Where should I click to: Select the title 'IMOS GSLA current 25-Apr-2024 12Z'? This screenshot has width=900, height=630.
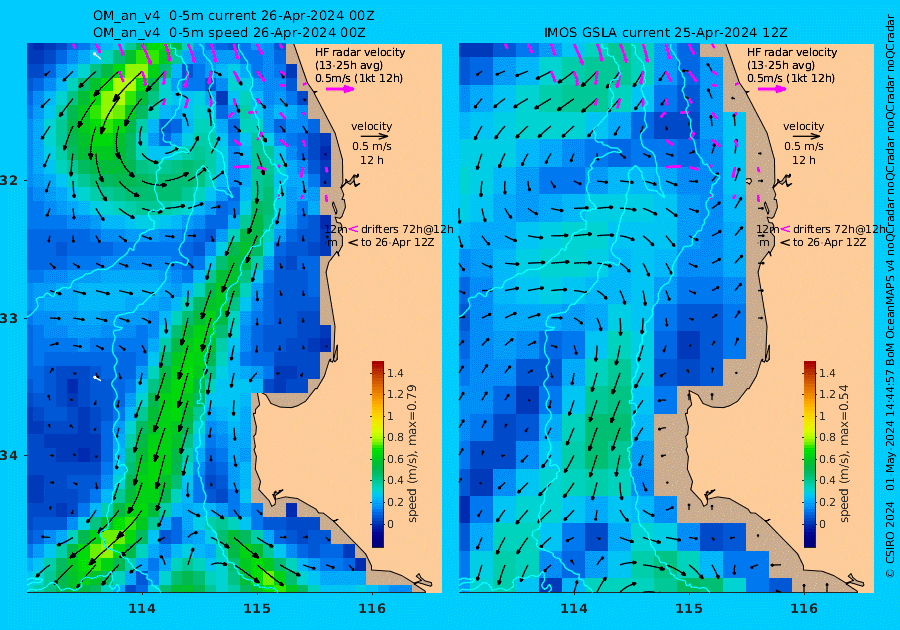tap(665, 33)
